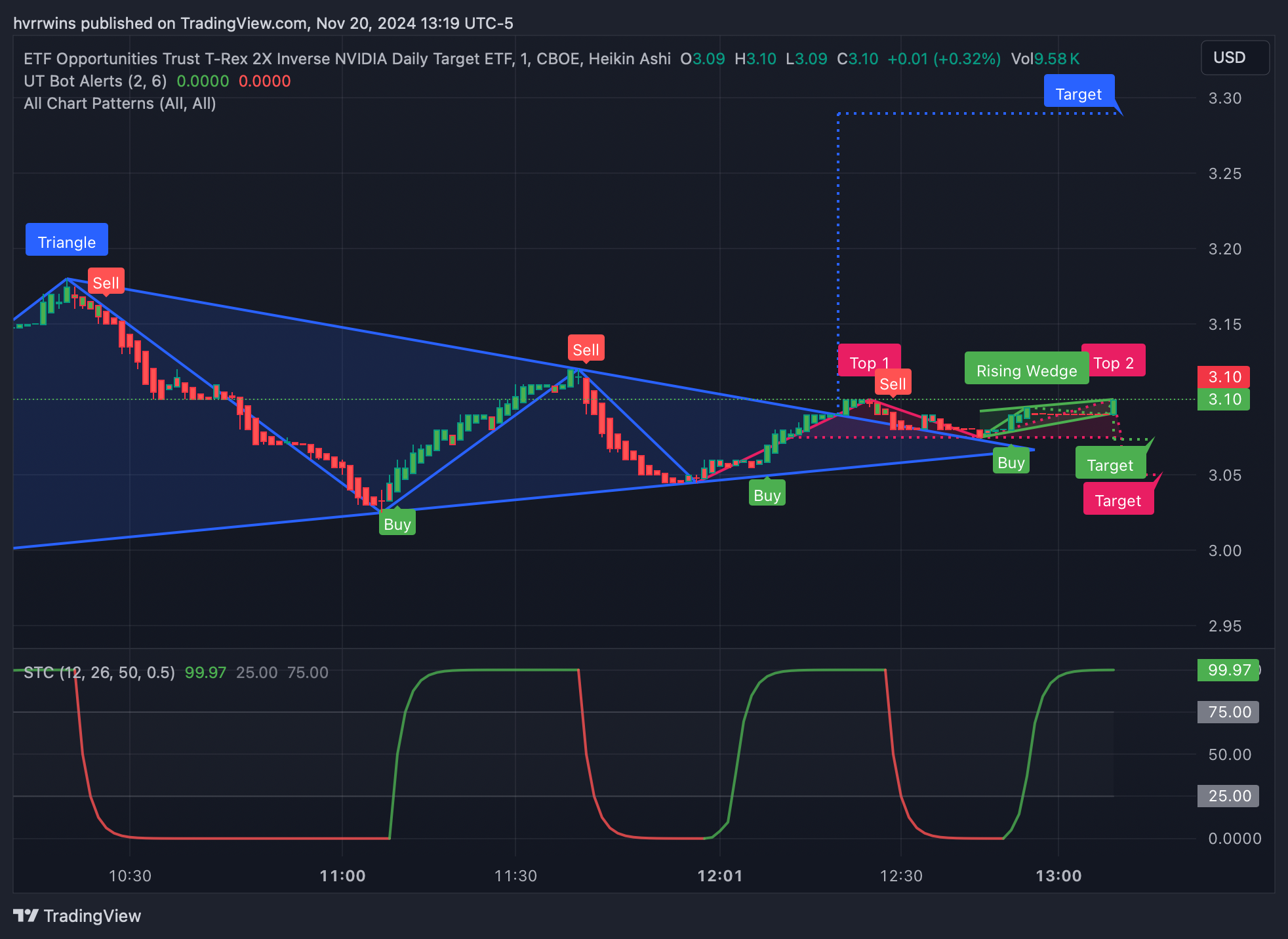
Task: Click the 2.95 price axis label
Action: click(x=1225, y=626)
